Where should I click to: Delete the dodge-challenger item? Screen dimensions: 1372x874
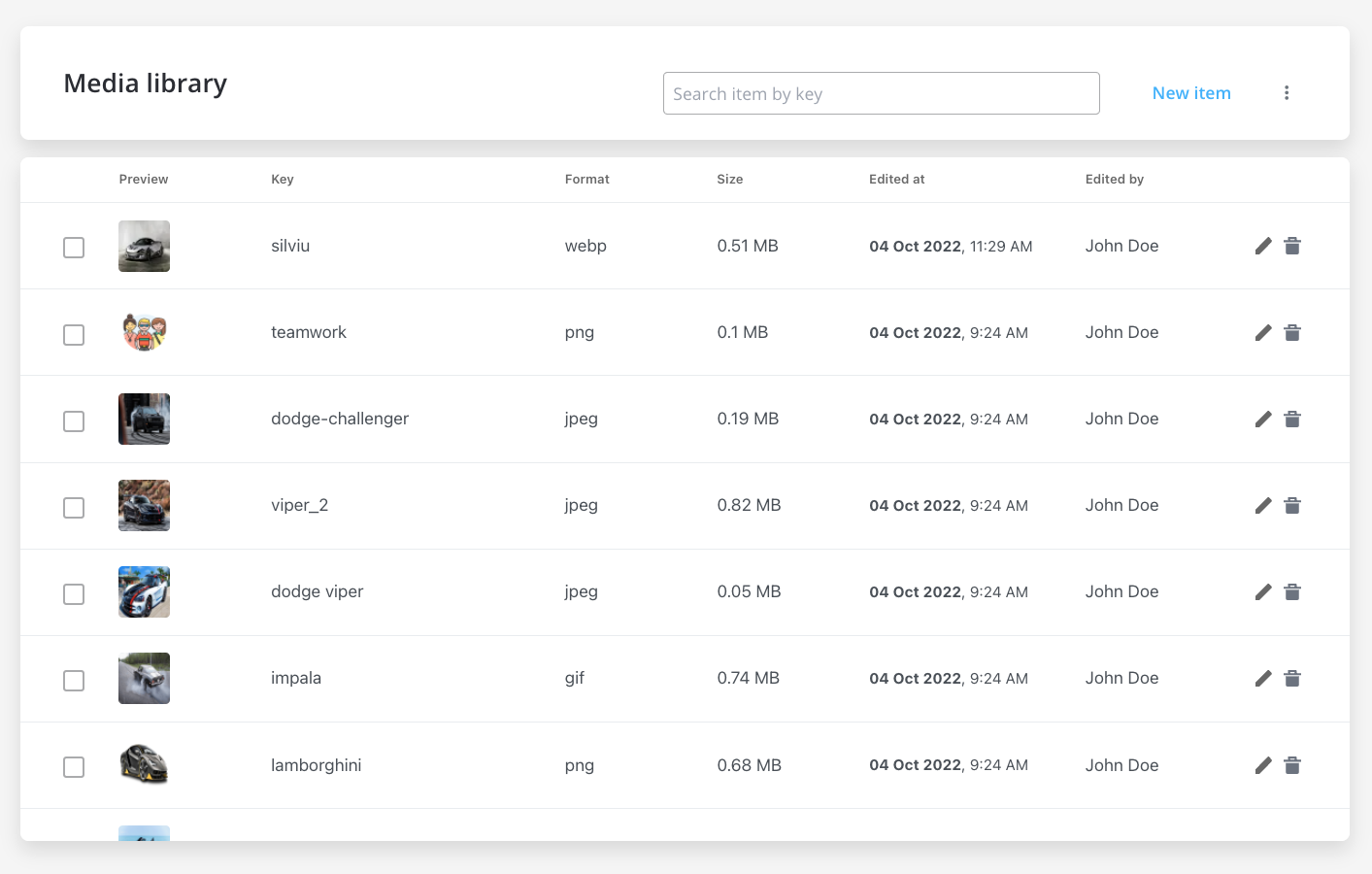click(x=1291, y=419)
